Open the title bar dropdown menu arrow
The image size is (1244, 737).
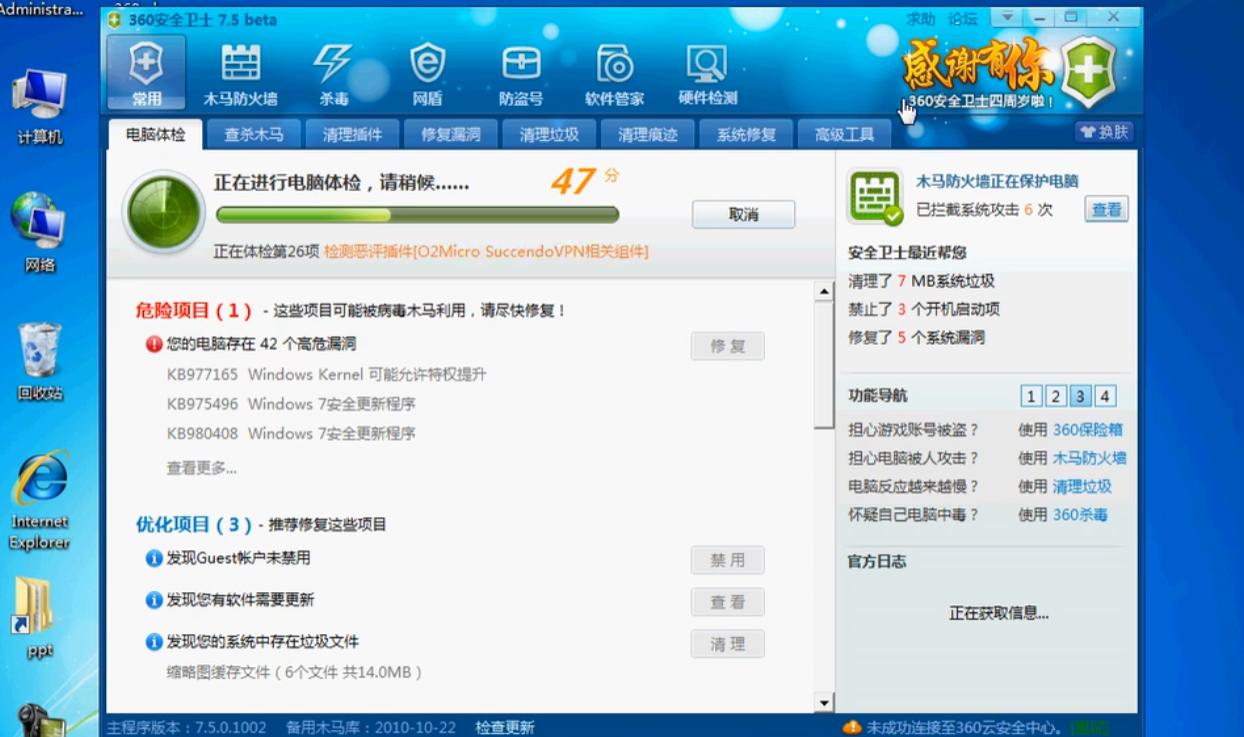(1007, 18)
